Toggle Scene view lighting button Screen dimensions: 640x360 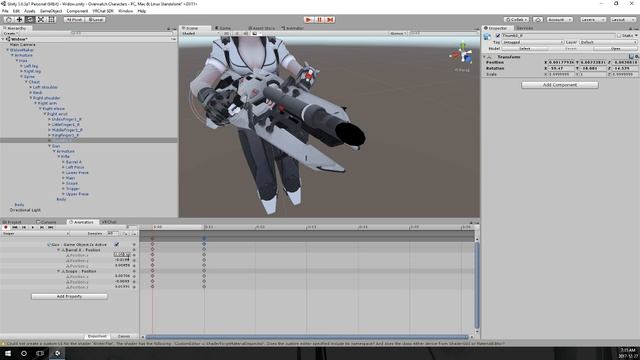click(x=236, y=33)
